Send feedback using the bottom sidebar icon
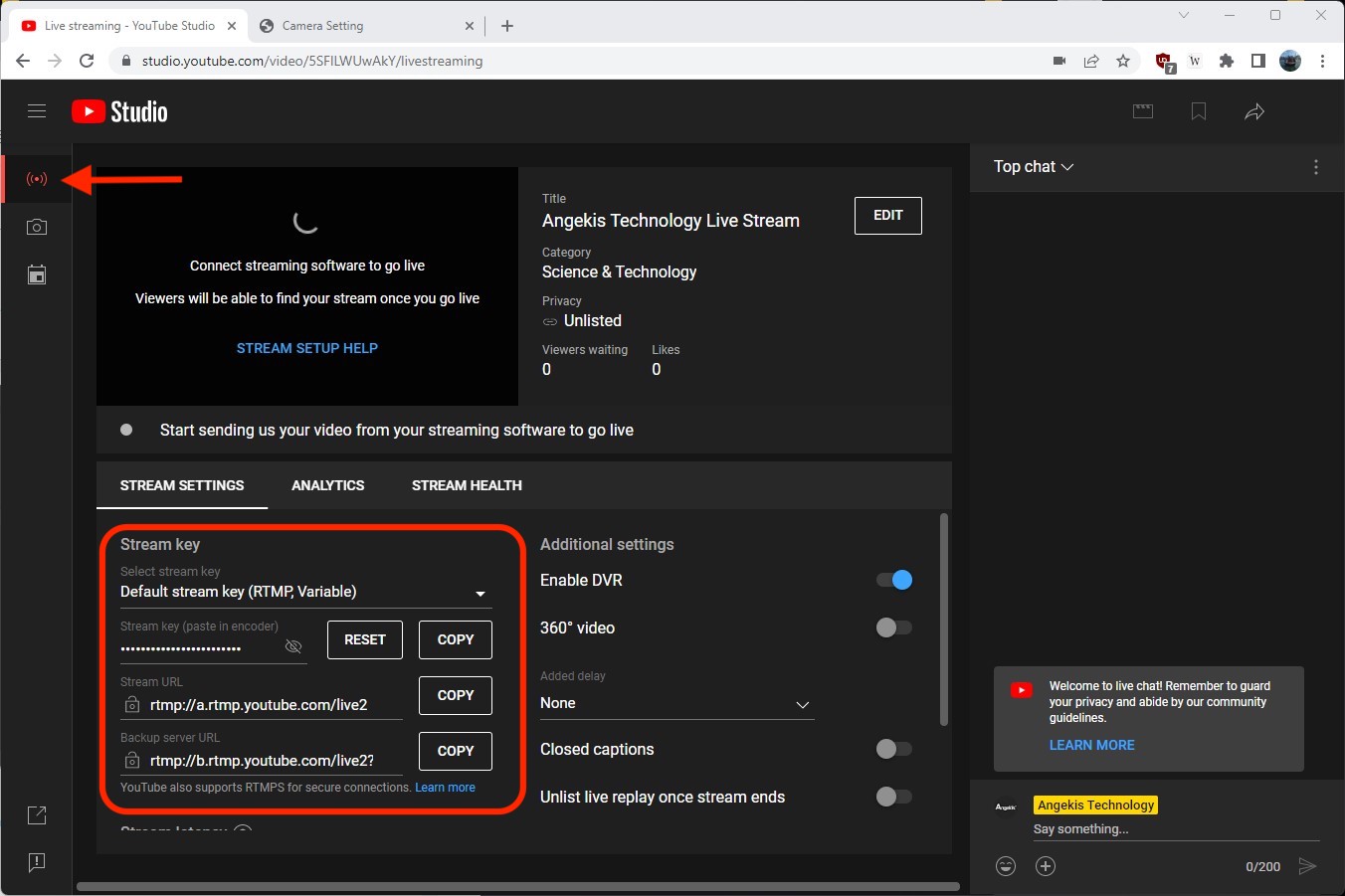The image size is (1345, 896). (x=36, y=862)
